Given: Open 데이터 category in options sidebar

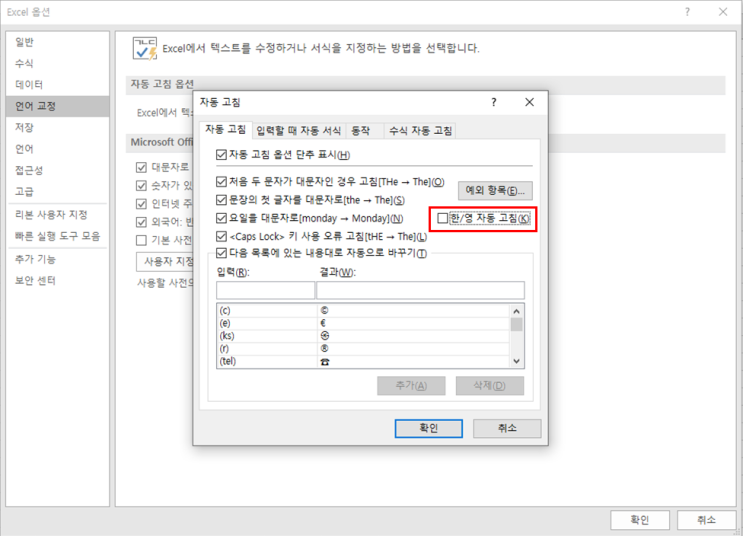Looking at the screenshot, I should [57, 84].
